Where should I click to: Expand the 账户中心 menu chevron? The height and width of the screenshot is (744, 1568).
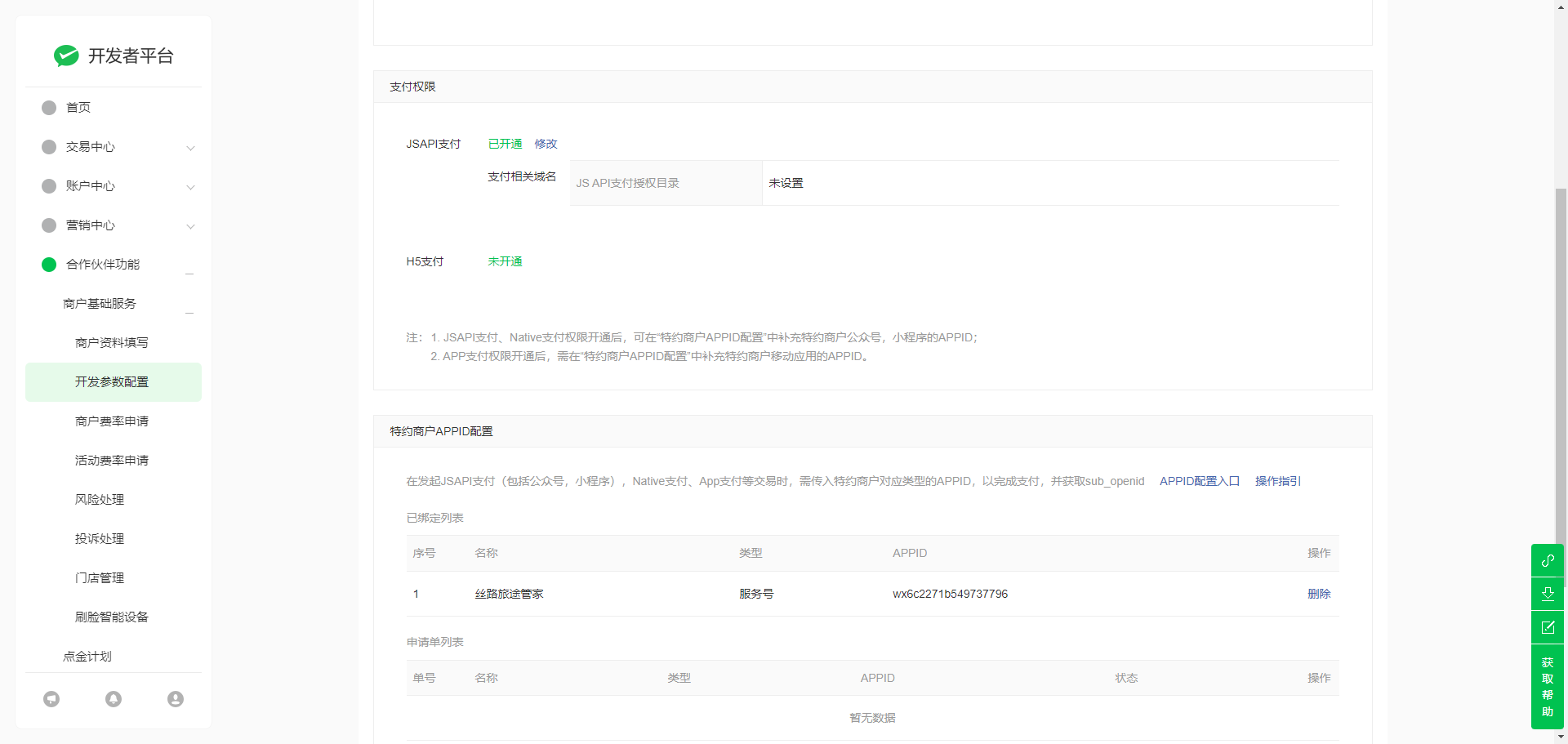[190, 187]
